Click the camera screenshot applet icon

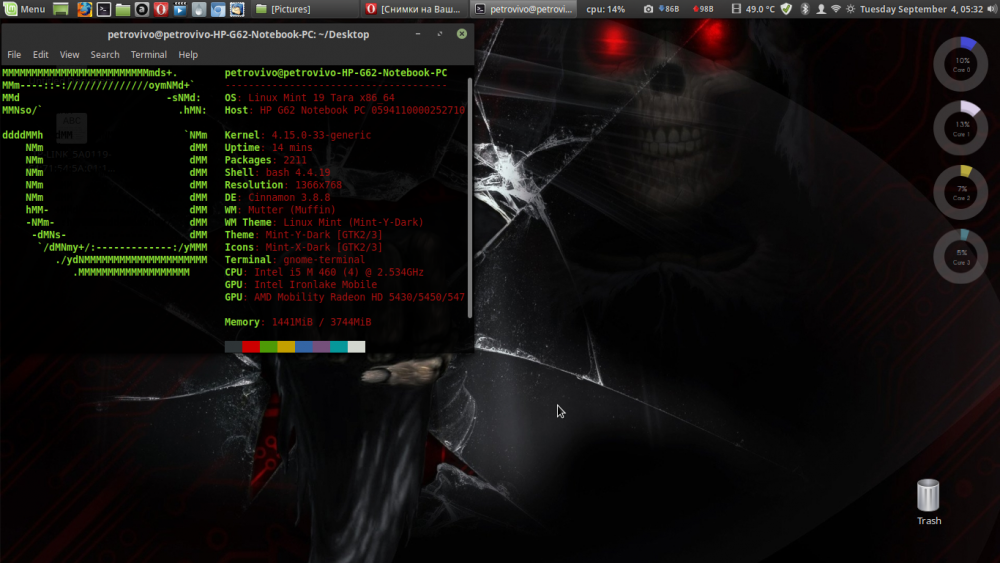(648, 9)
